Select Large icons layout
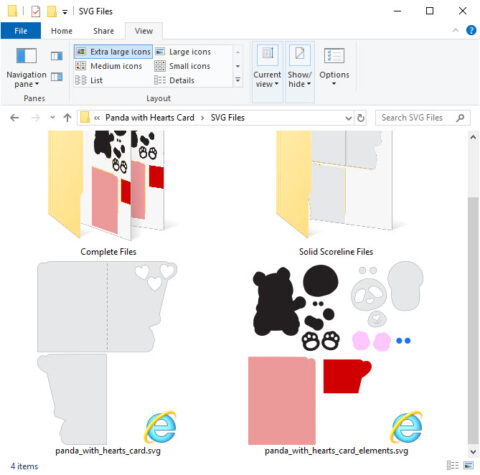The image size is (480, 475). [x=184, y=52]
